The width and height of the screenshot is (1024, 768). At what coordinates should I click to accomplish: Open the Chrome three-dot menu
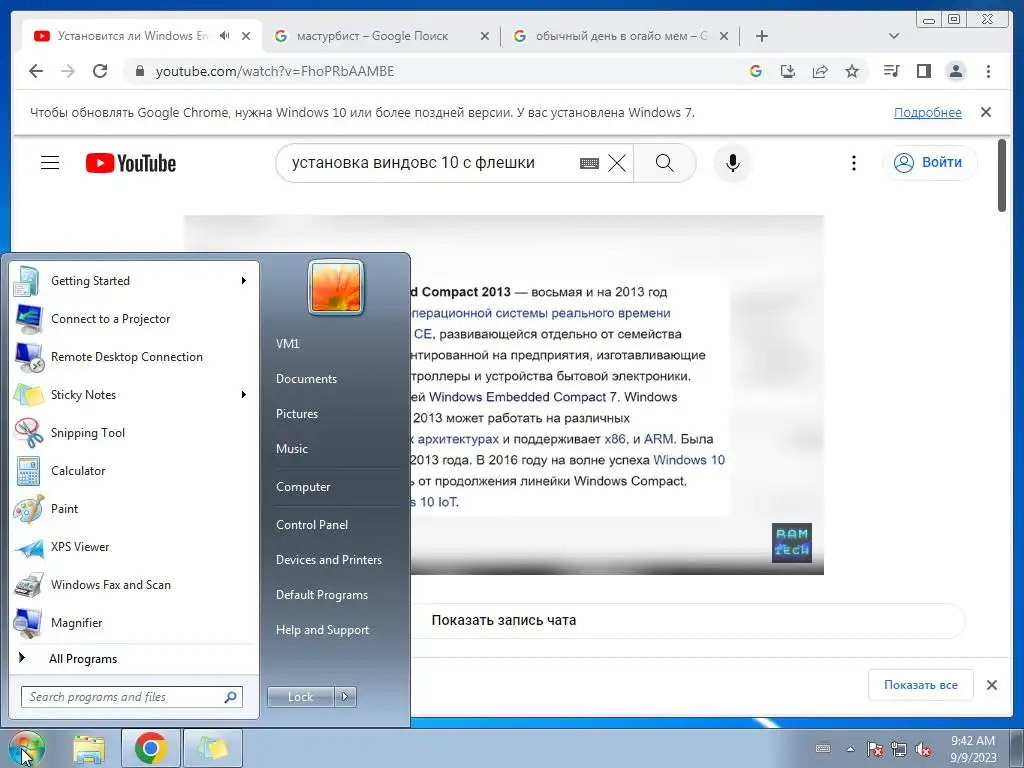988,71
